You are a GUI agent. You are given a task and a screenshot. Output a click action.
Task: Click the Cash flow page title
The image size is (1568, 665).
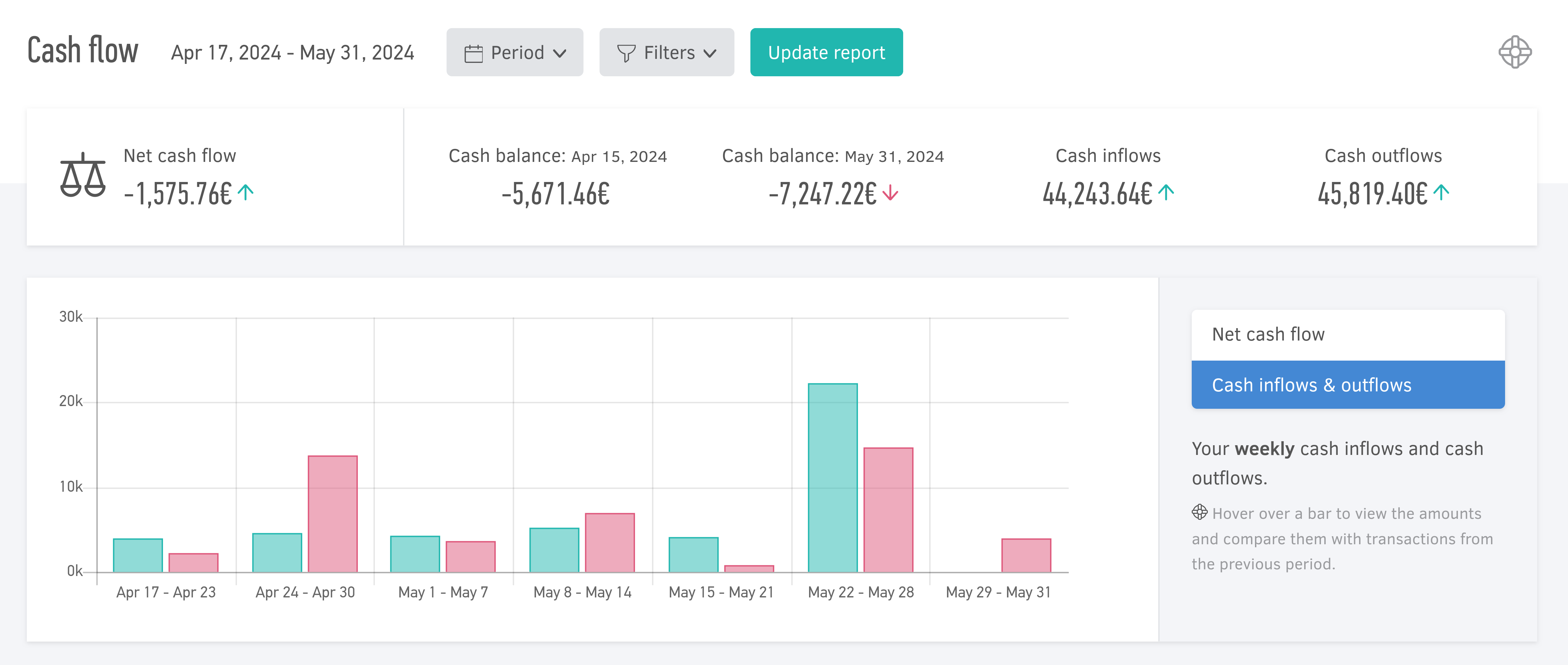point(83,50)
